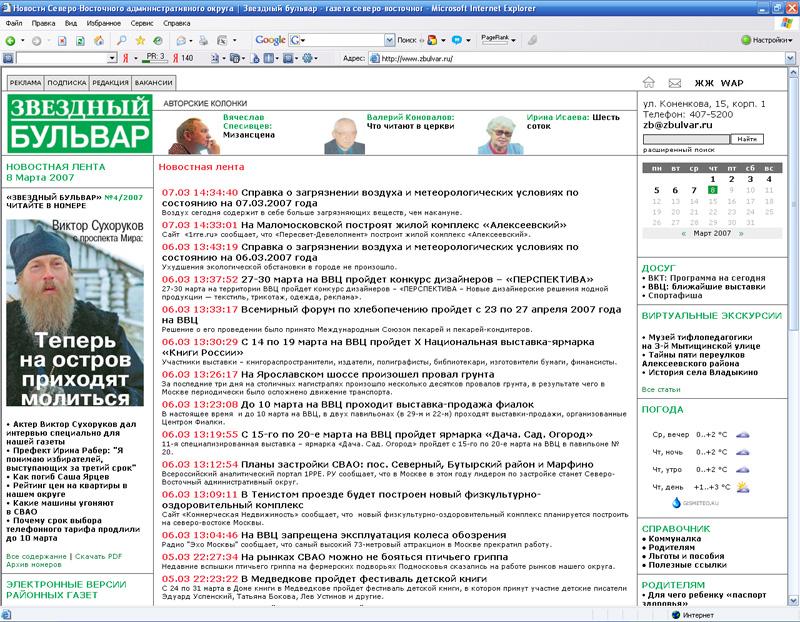Switch to the ПОДПИСКА tab
The image size is (800, 622).
pos(67,83)
